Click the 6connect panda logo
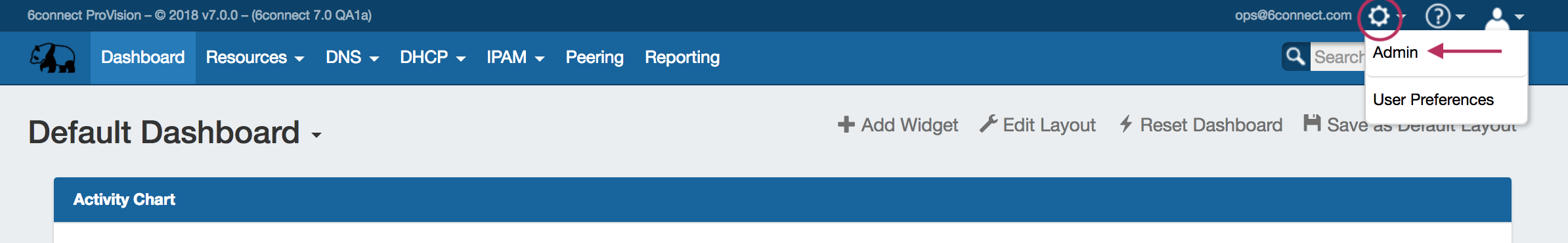 click(x=53, y=58)
